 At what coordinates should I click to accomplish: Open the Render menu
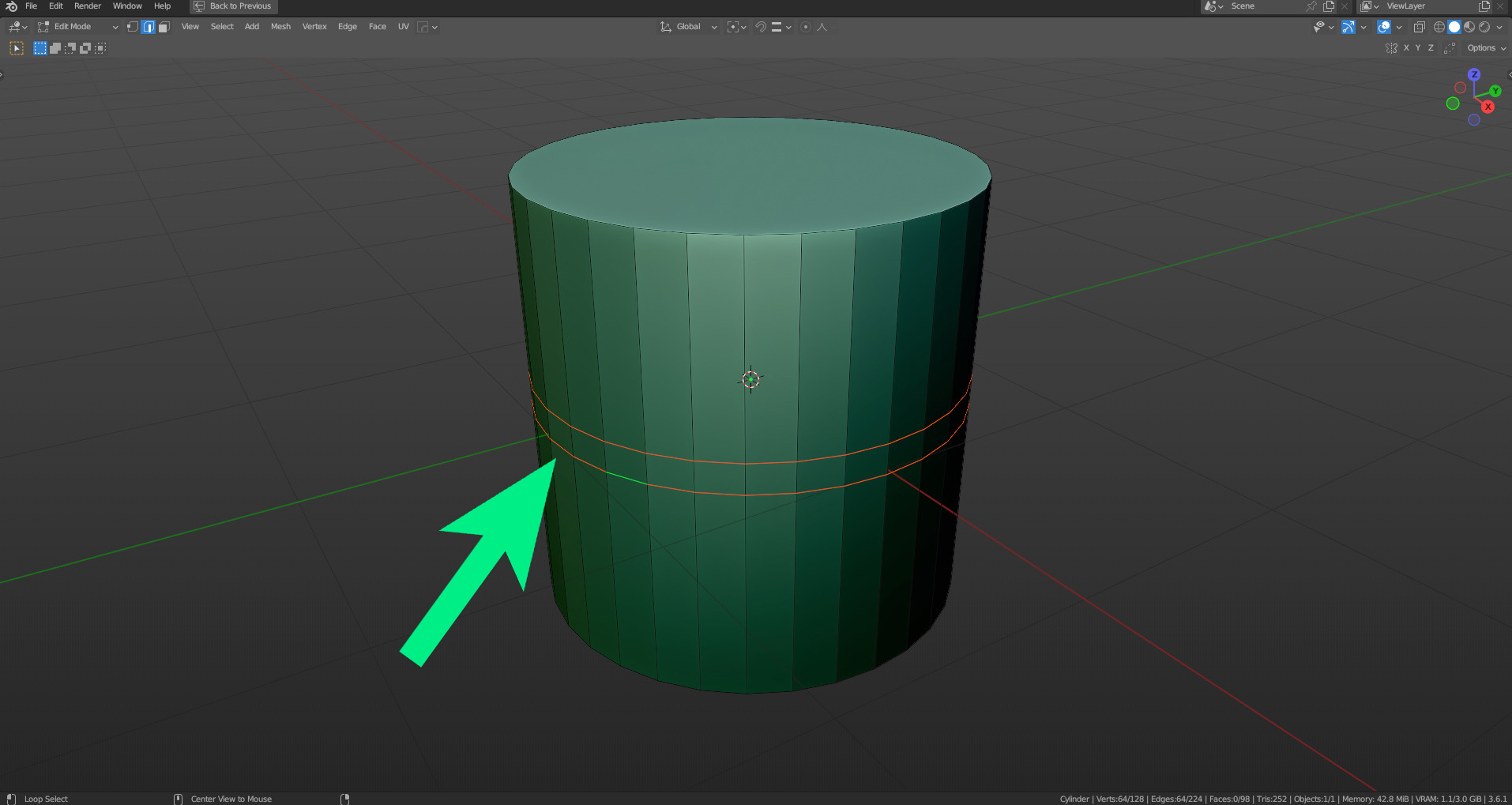tap(88, 6)
